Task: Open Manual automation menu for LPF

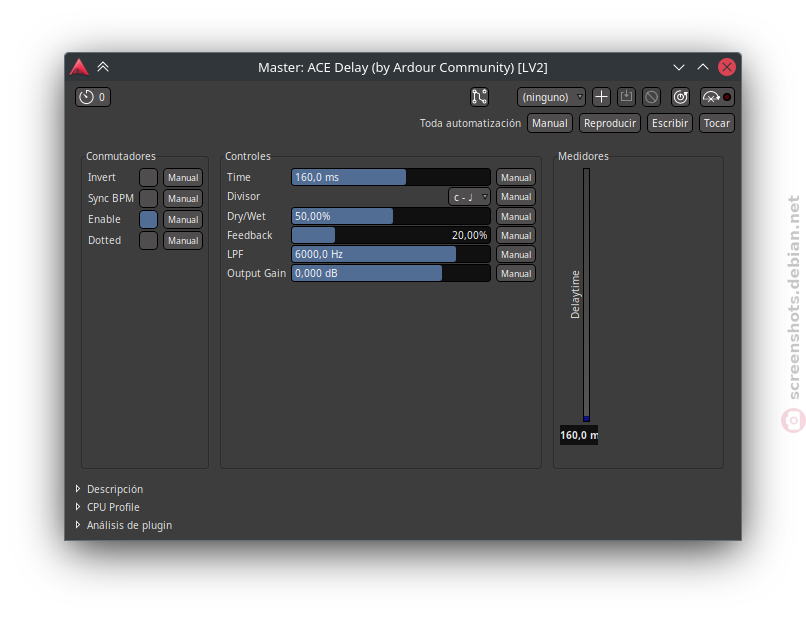Action: [x=516, y=255]
